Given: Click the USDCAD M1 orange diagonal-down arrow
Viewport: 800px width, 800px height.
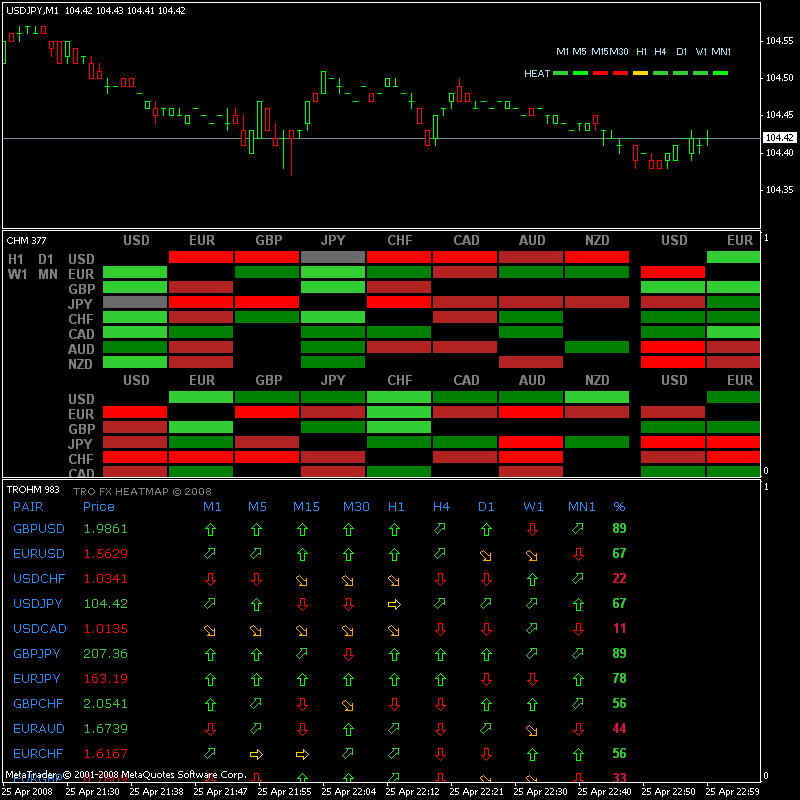Looking at the screenshot, I should 210,630.
